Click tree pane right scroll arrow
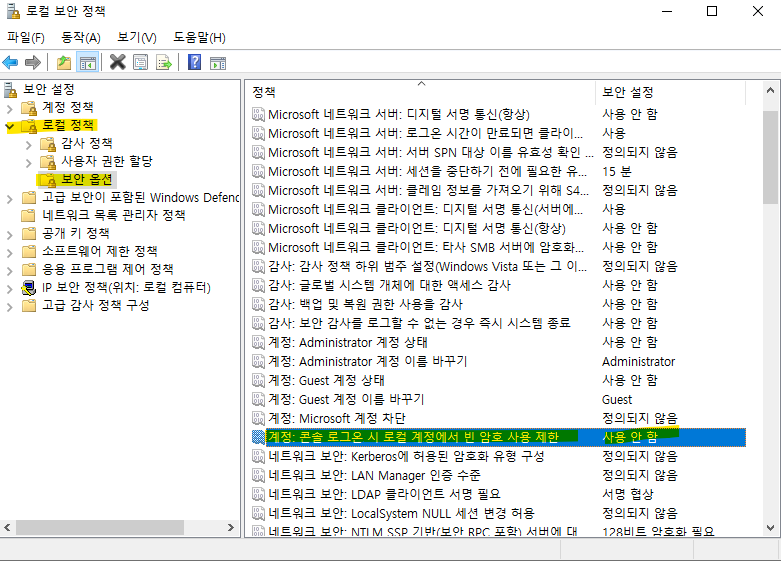 pyautogui.click(x=231, y=527)
